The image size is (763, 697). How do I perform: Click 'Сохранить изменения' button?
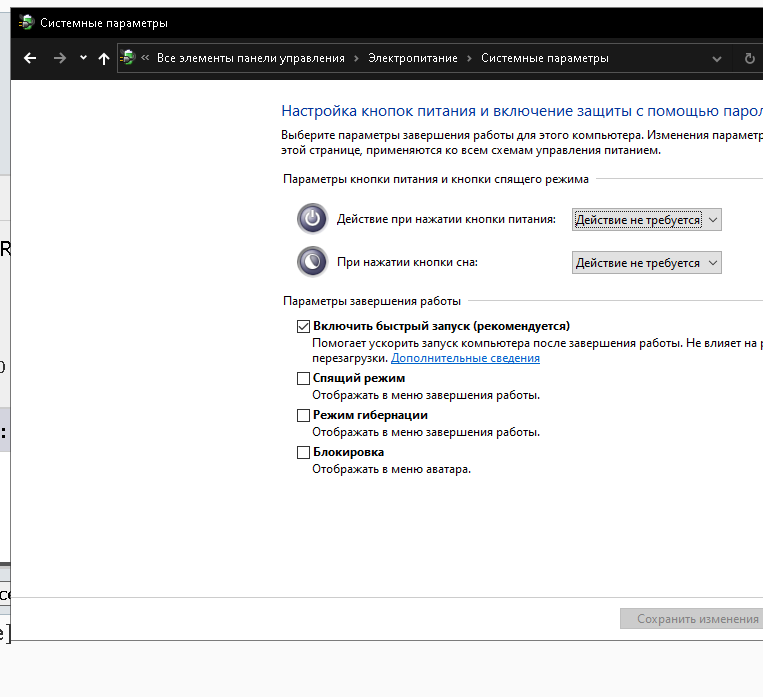(691, 619)
